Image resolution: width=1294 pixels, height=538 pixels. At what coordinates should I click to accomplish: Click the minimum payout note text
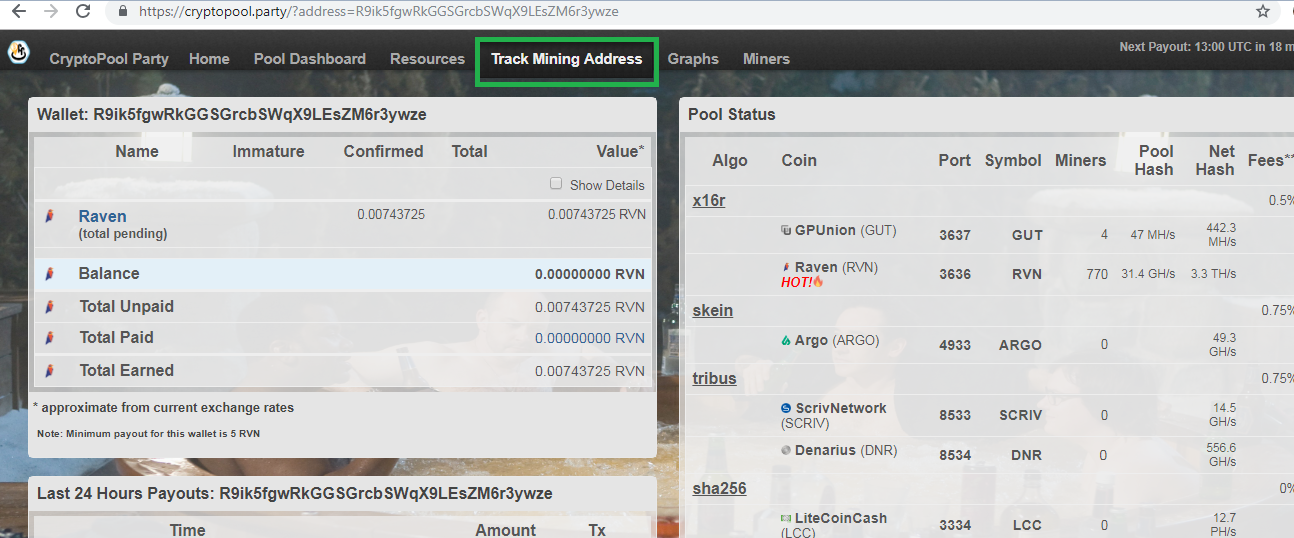pyautogui.click(x=149, y=433)
